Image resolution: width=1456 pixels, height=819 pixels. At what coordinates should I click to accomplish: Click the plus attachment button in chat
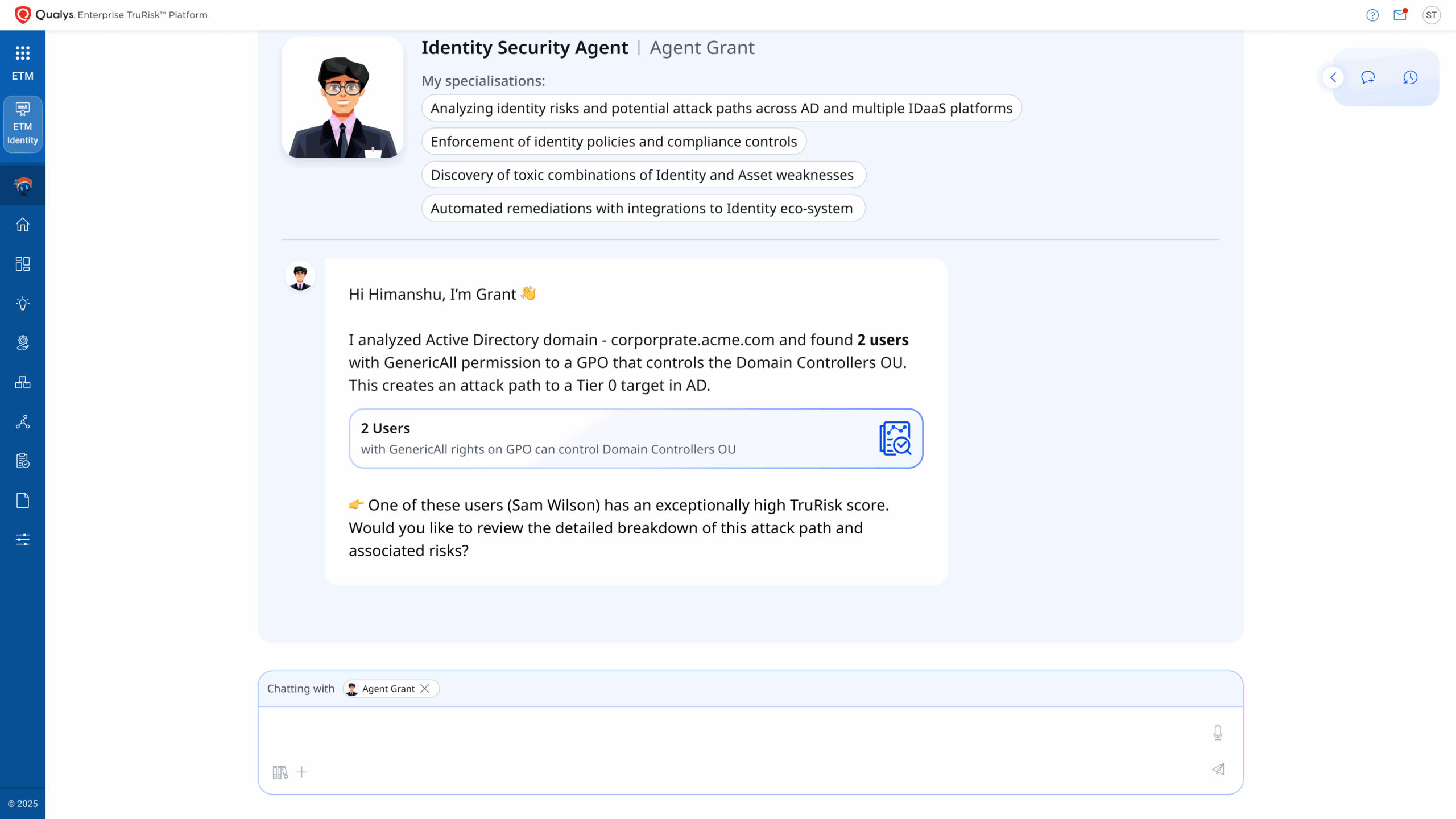[302, 772]
